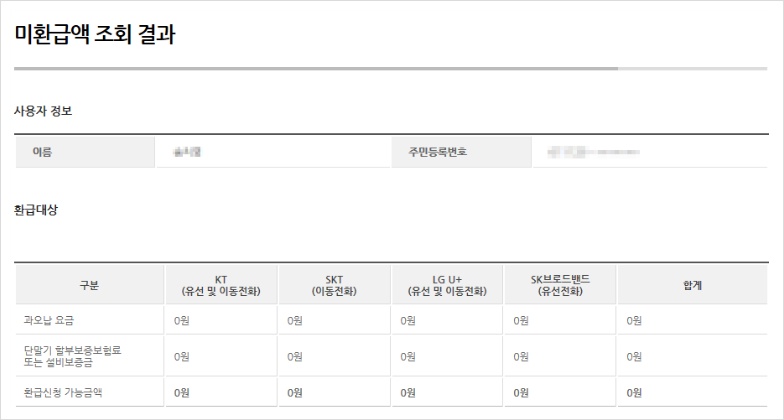Viewport: 784px width, 420px height.
Task: Select the SKT (이동전화) column header
Action: [x=334, y=285]
